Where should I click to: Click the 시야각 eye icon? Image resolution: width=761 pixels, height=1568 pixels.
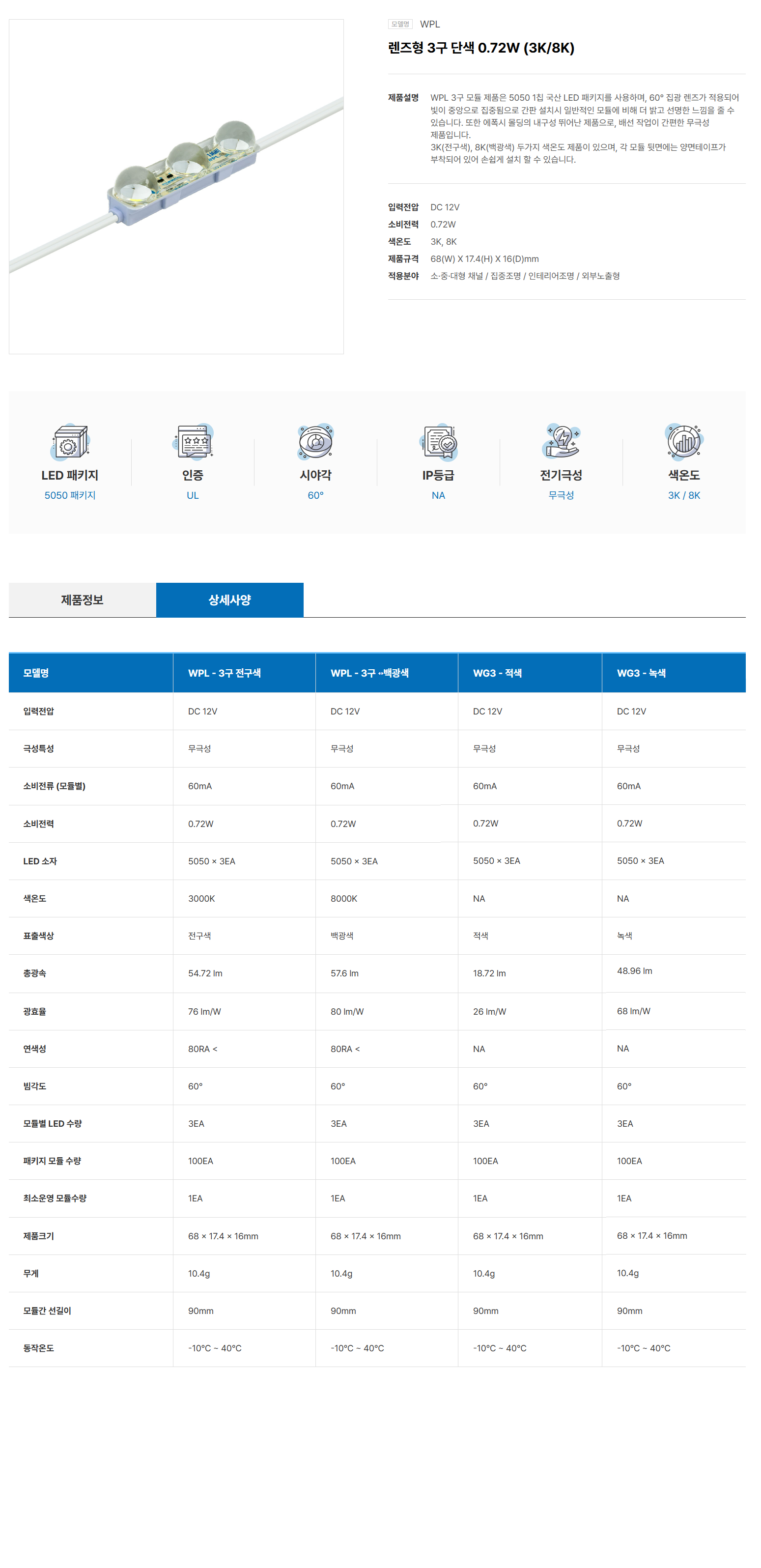(x=315, y=441)
